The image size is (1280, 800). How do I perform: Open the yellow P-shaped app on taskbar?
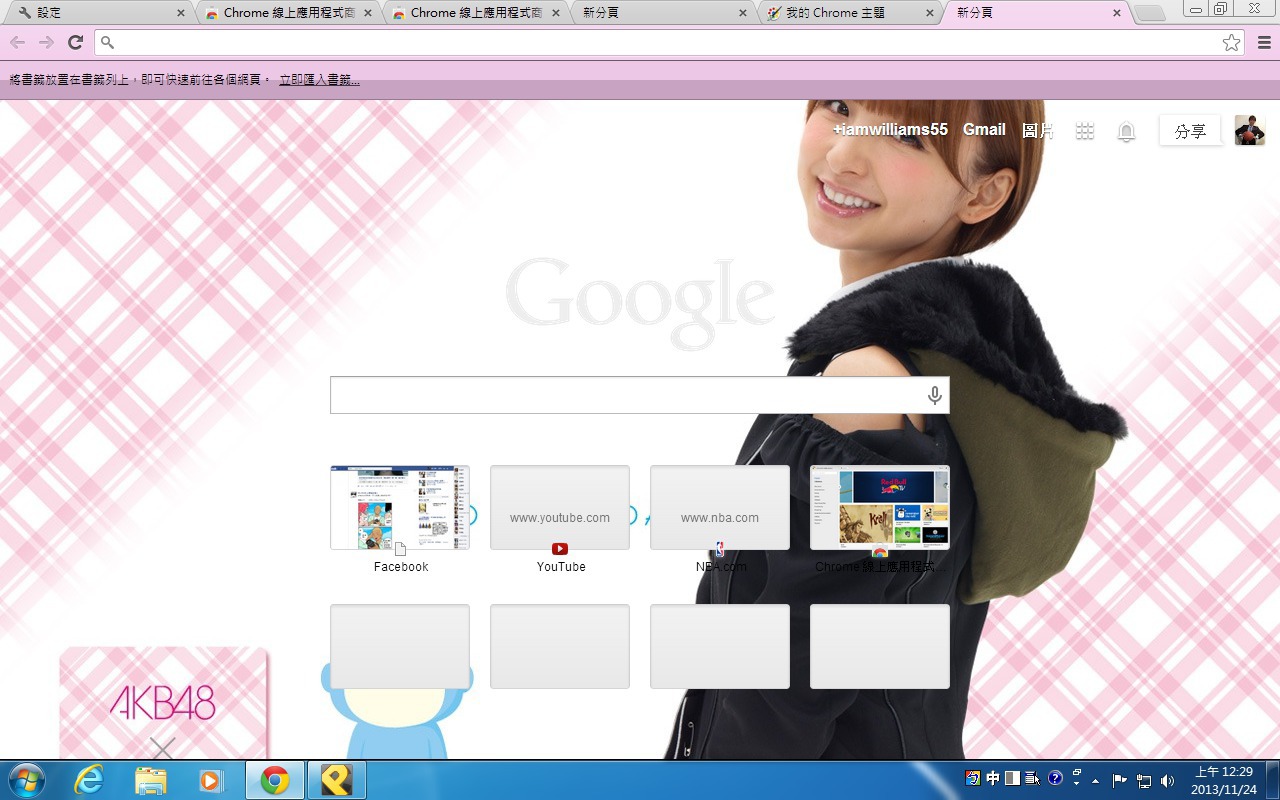tap(336, 780)
